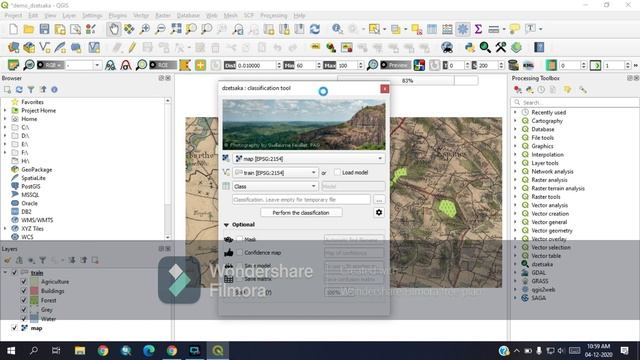Create a new project with blank page icon
This screenshot has width=640, height=360.
click(x=13, y=29)
